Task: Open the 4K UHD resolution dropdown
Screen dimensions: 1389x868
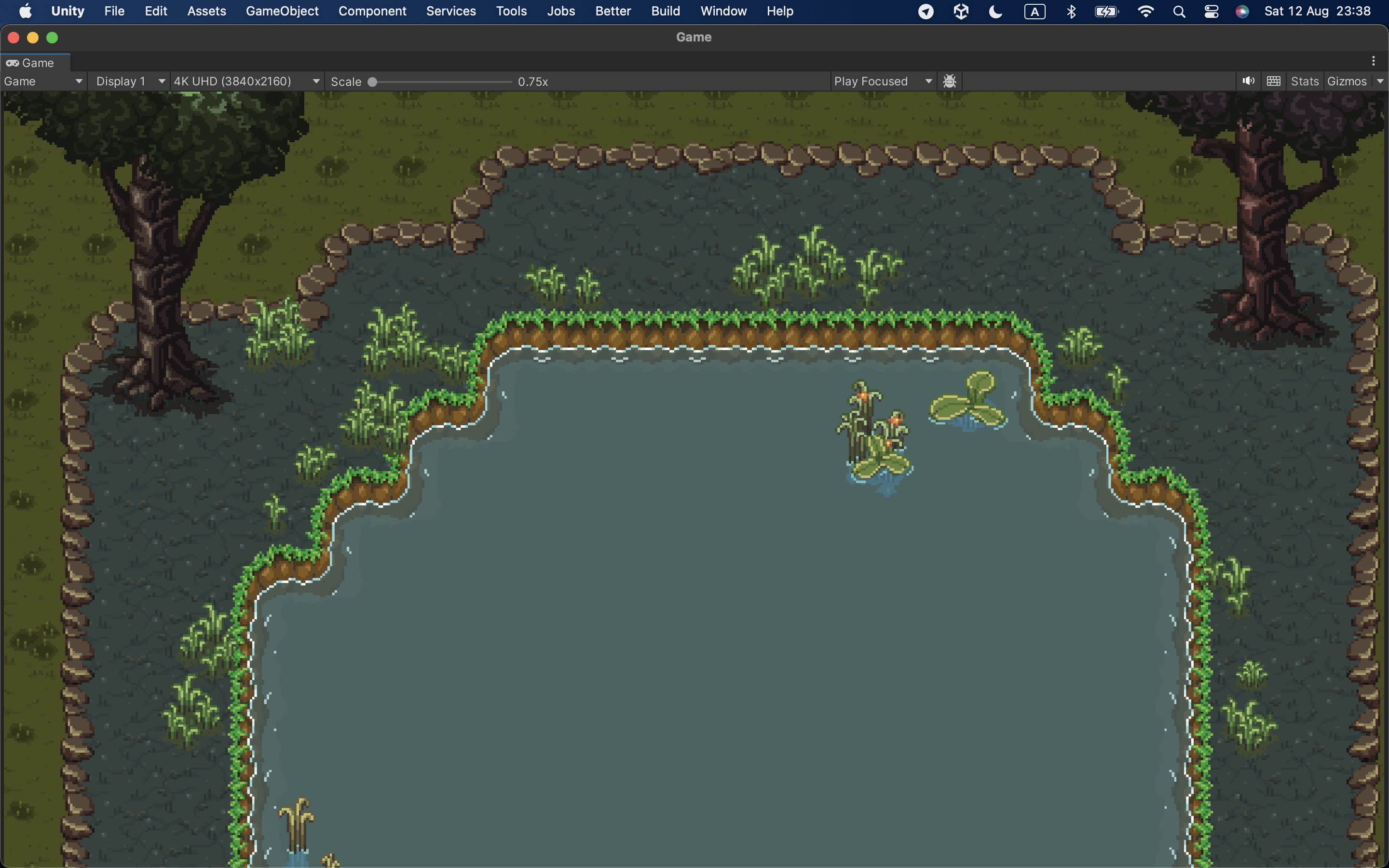Action: (x=246, y=81)
